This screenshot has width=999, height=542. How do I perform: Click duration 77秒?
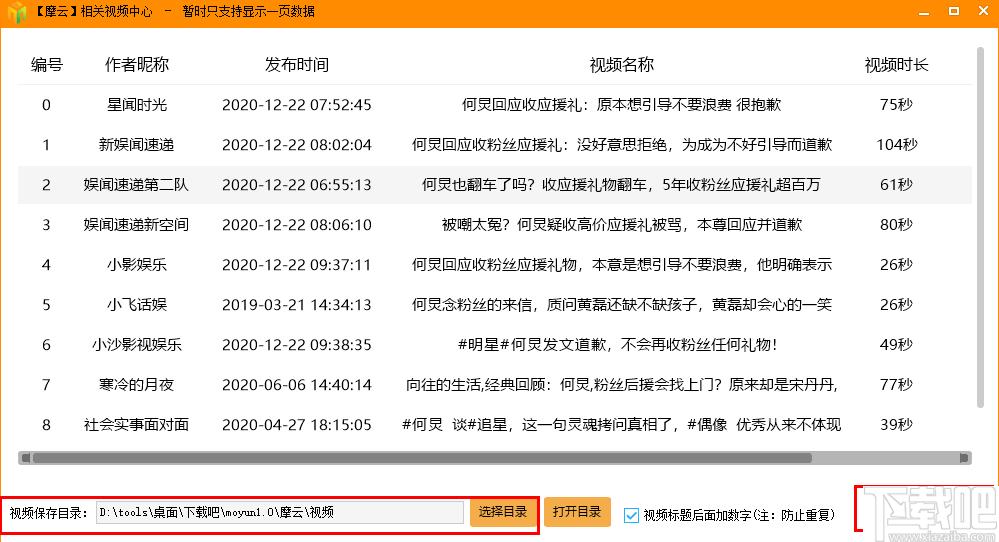(x=896, y=385)
